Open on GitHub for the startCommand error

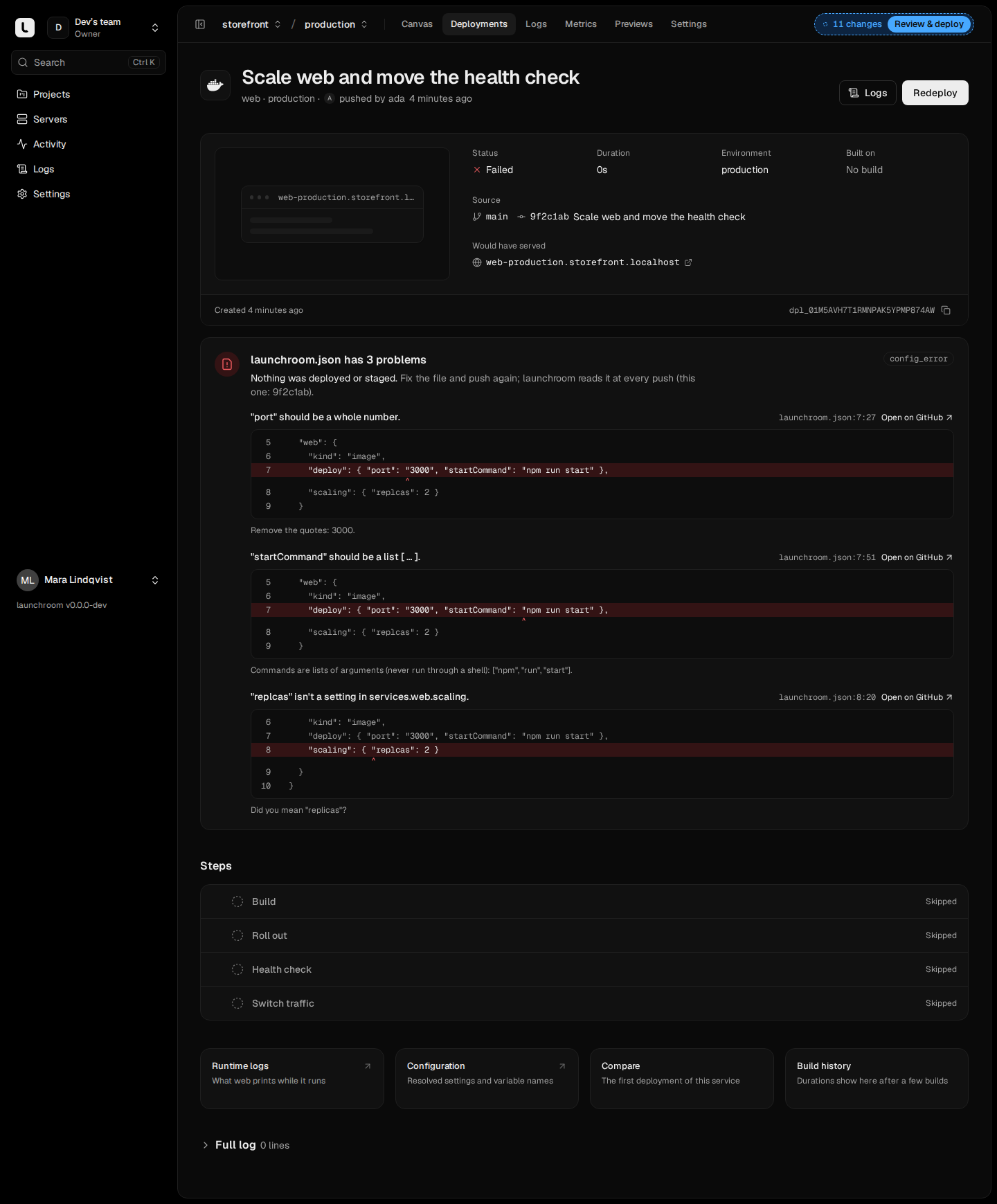click(917, 557)
